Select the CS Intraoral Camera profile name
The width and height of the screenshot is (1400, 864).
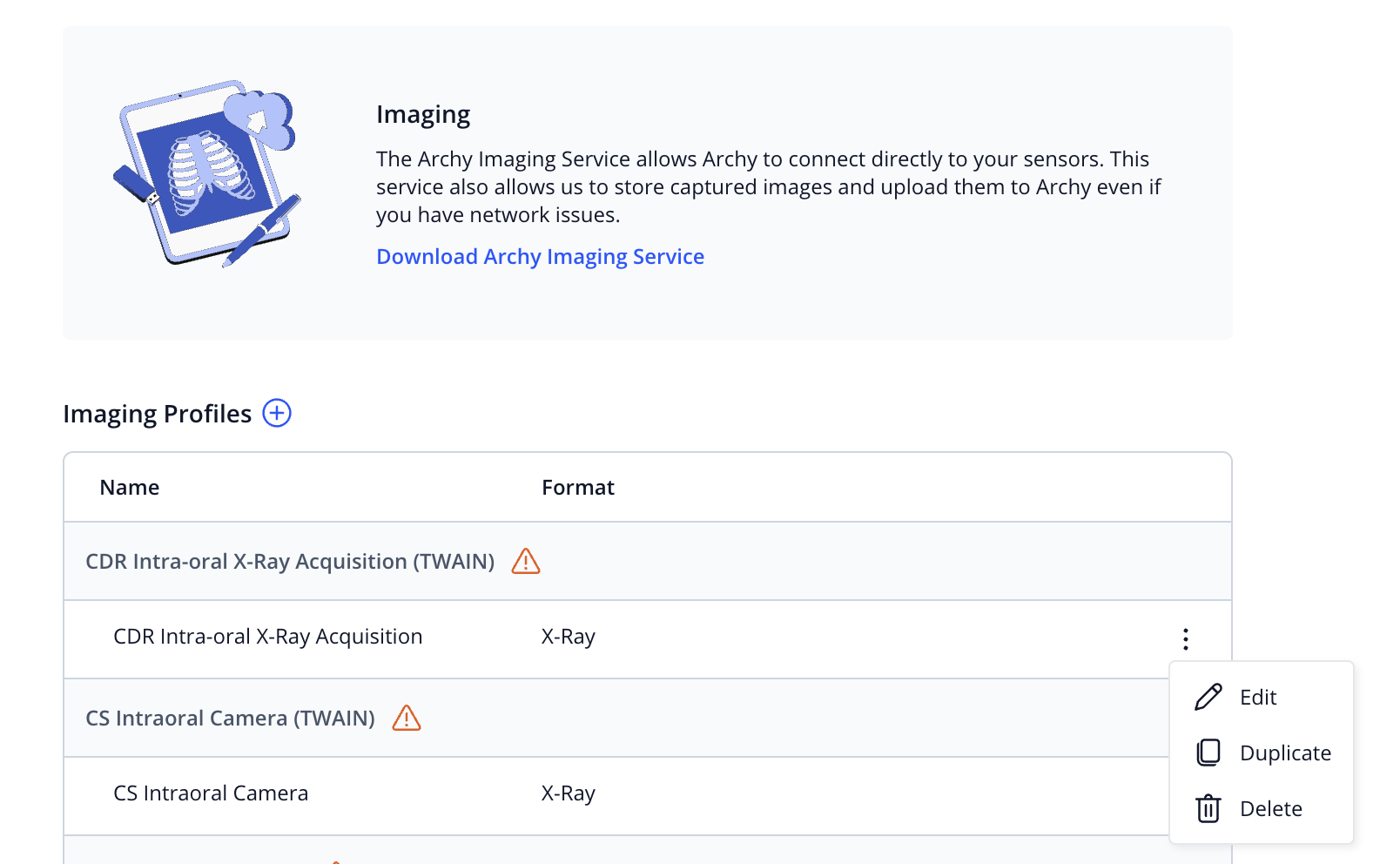click(211, 793)
